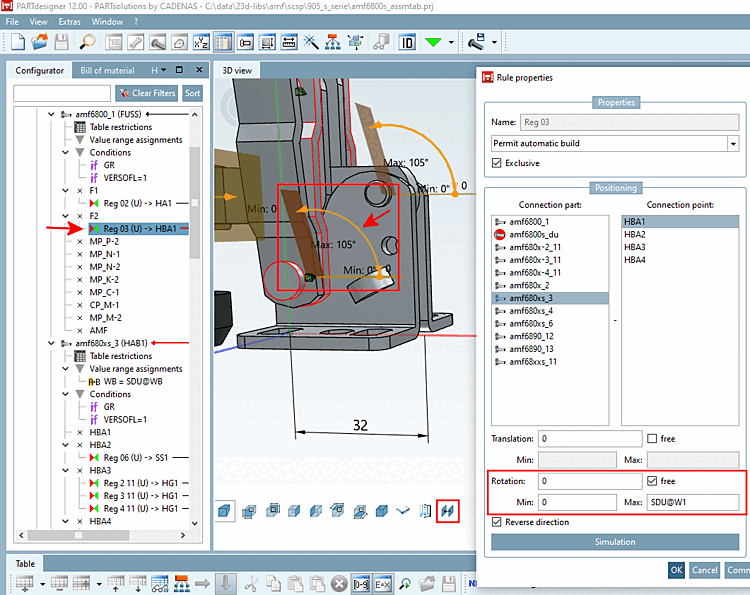Click the scissors cut icon in Table toolbar
This screenshot has width=750, height=595.
251,583
